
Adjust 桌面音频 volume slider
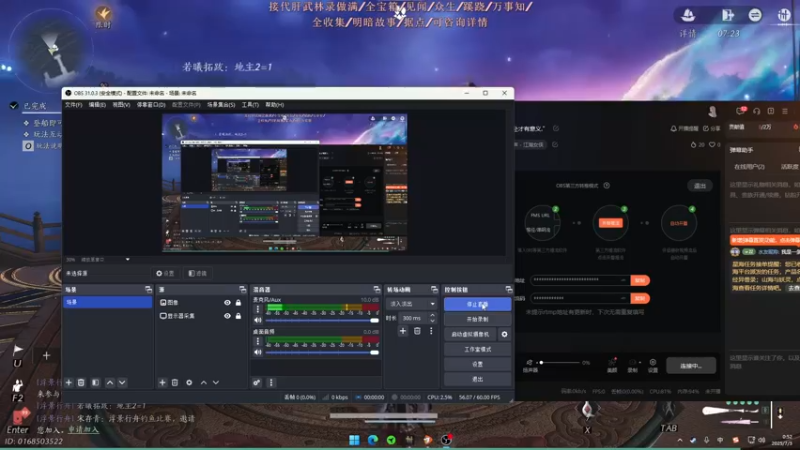tap(322, 352)
